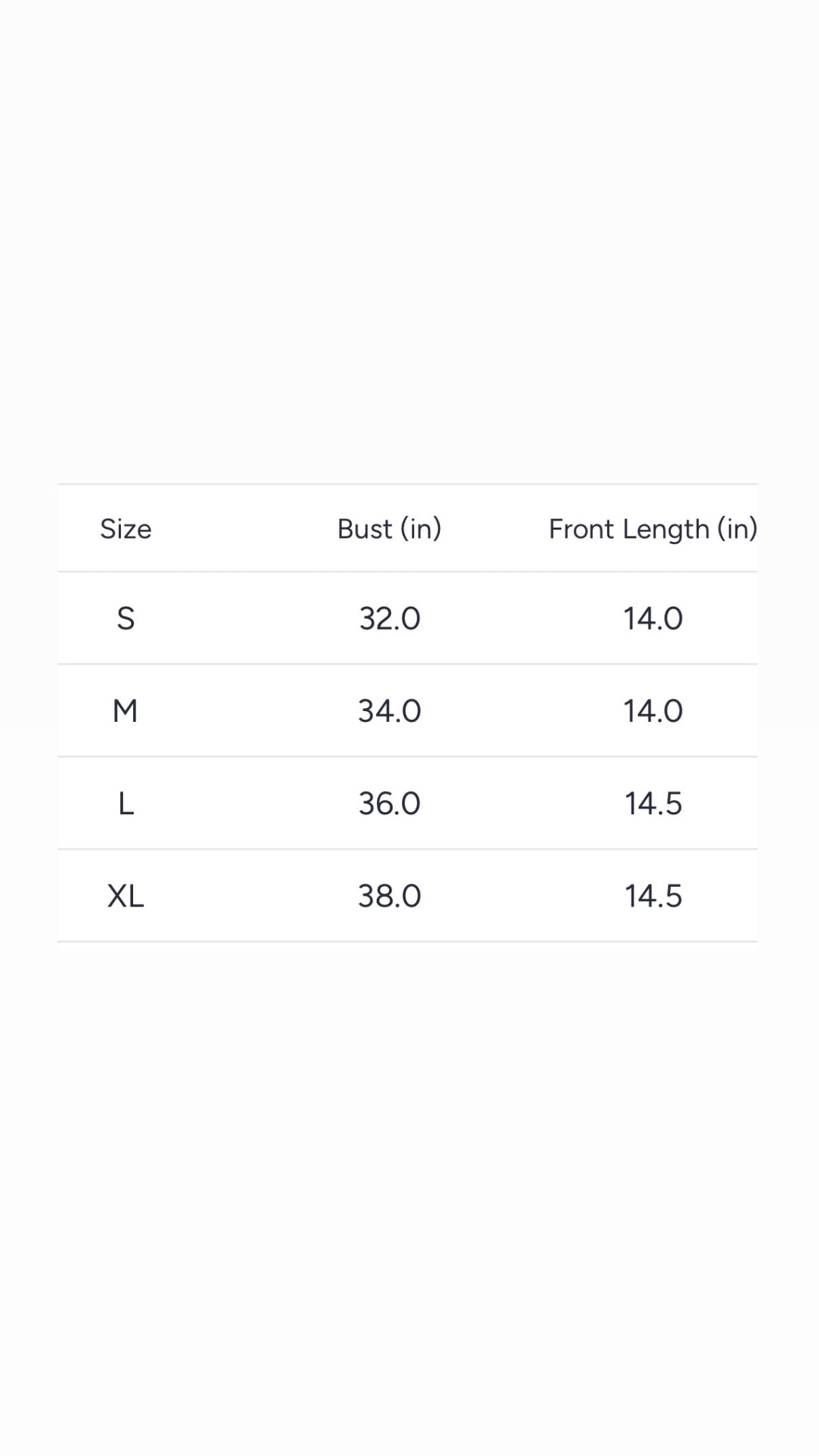The image size is (819, 1456).
Task: Select the XL size label
Action: point(126,896)
